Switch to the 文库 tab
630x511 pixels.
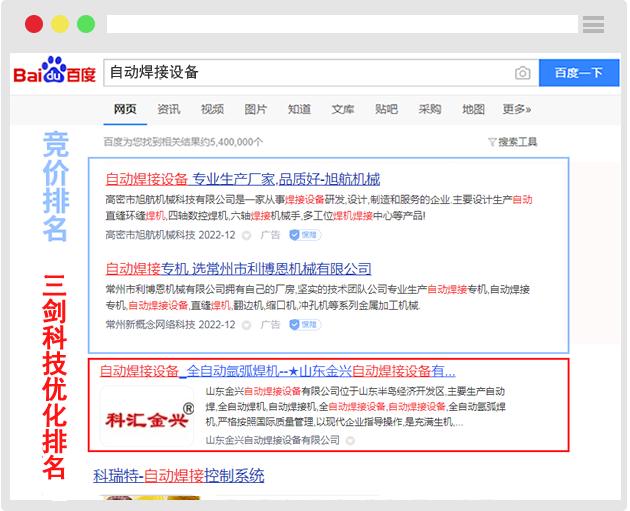343,109
